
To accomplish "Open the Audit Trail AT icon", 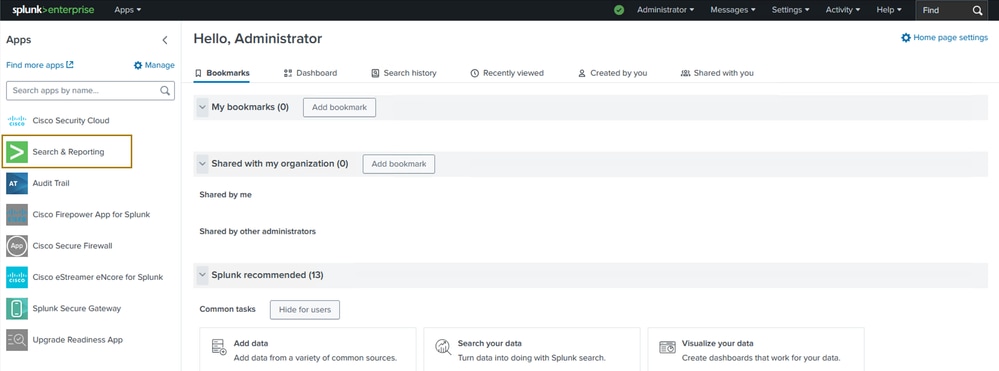I will click(17, 184).
